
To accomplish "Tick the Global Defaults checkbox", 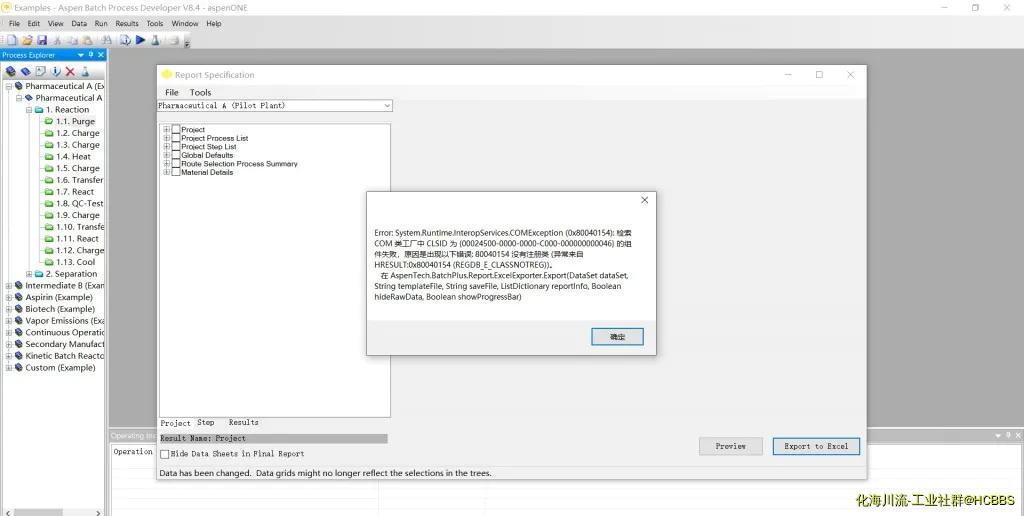I will point(176,155).
